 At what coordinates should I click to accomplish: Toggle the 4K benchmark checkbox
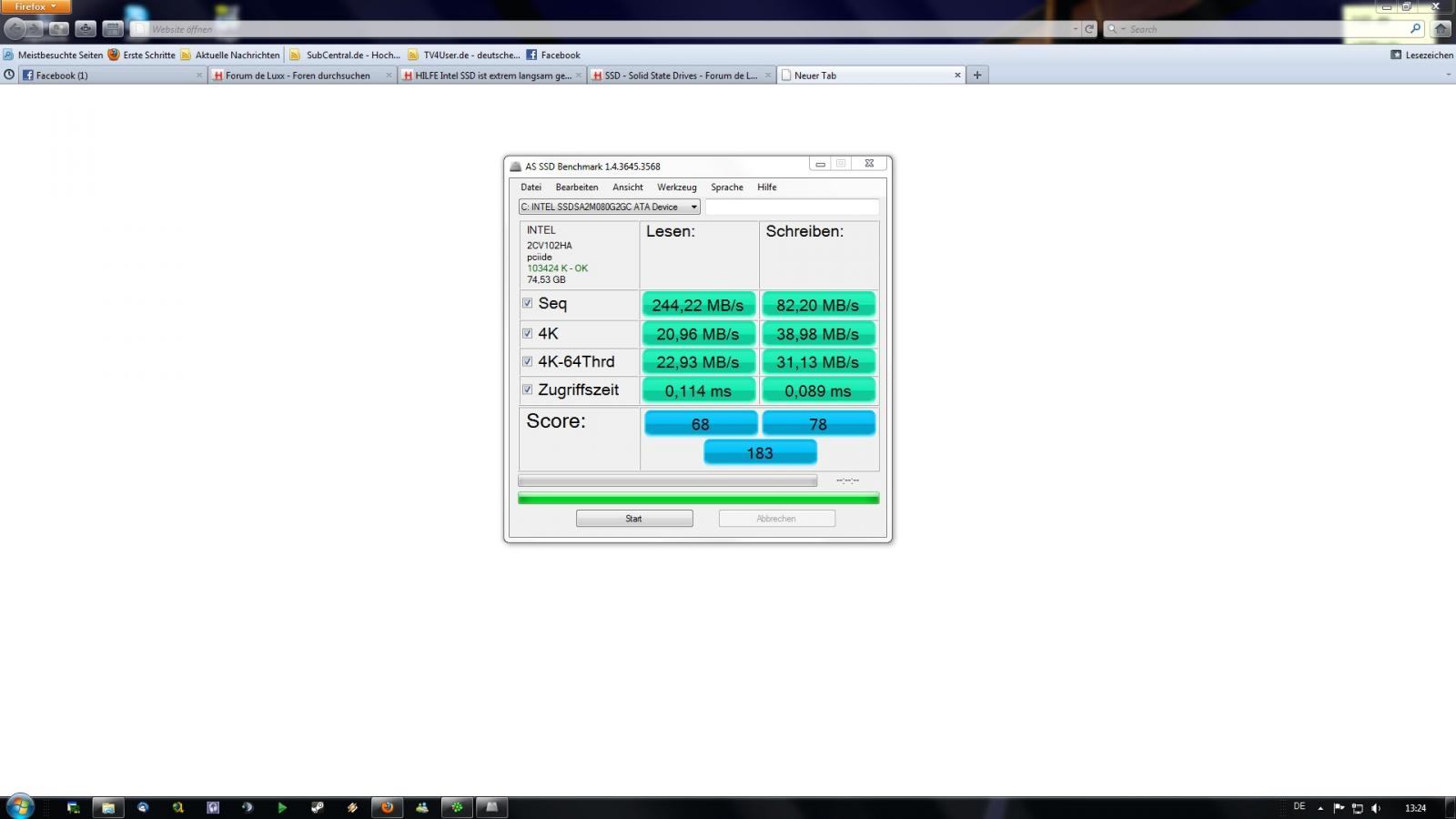coord(527,333)
